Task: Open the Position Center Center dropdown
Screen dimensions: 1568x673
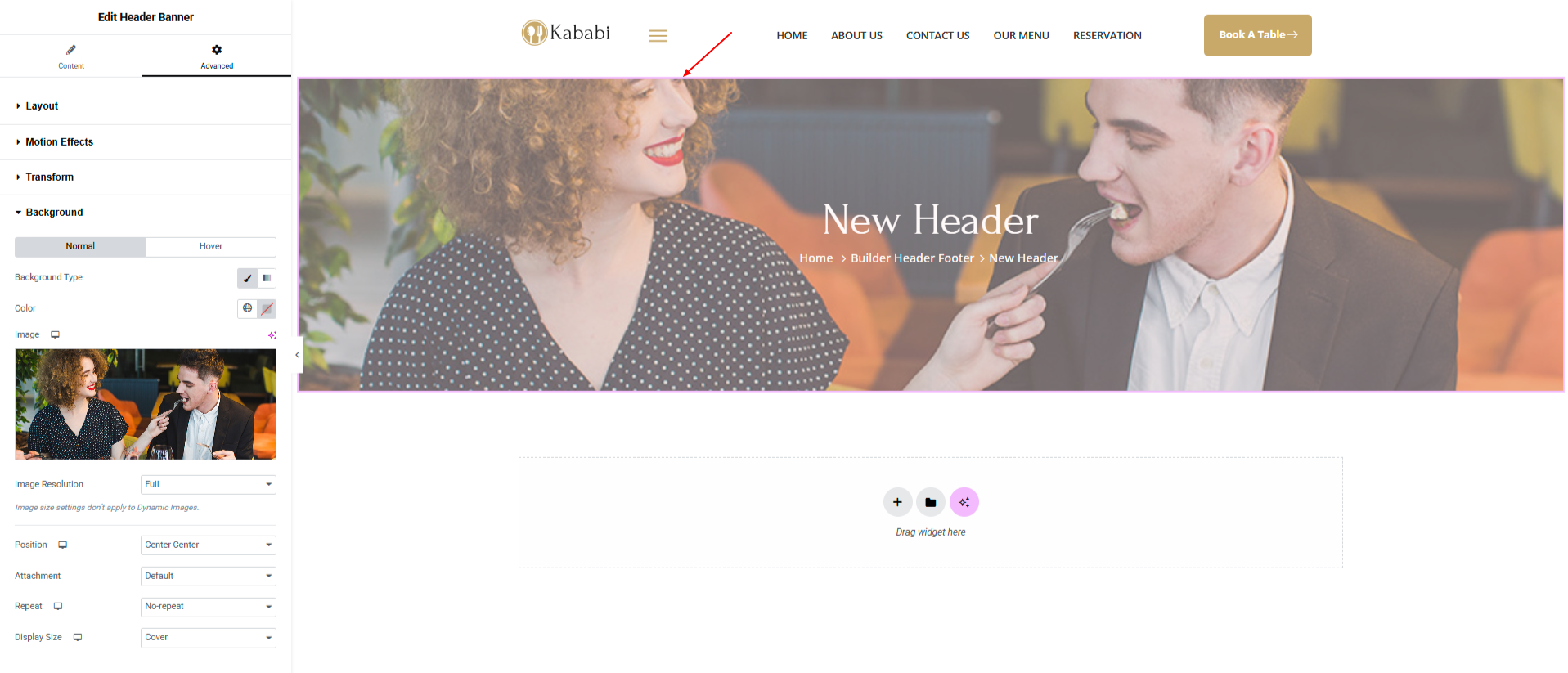Action: point(209,545)
